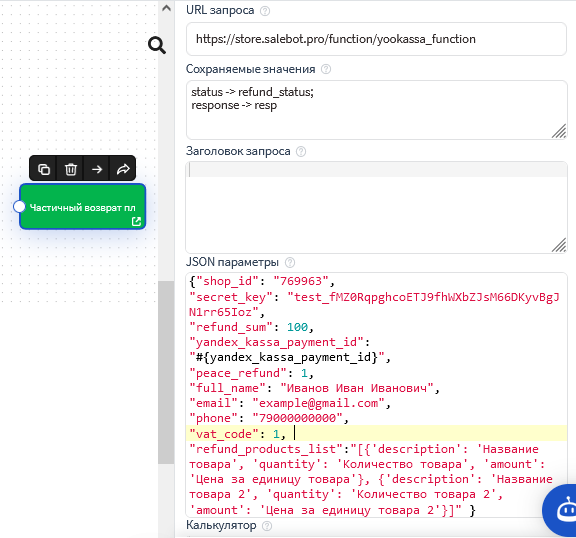The image size is (576, 538).
Task: Click the vertical scrollbar thumb
Action: click(x=166, y=372)
